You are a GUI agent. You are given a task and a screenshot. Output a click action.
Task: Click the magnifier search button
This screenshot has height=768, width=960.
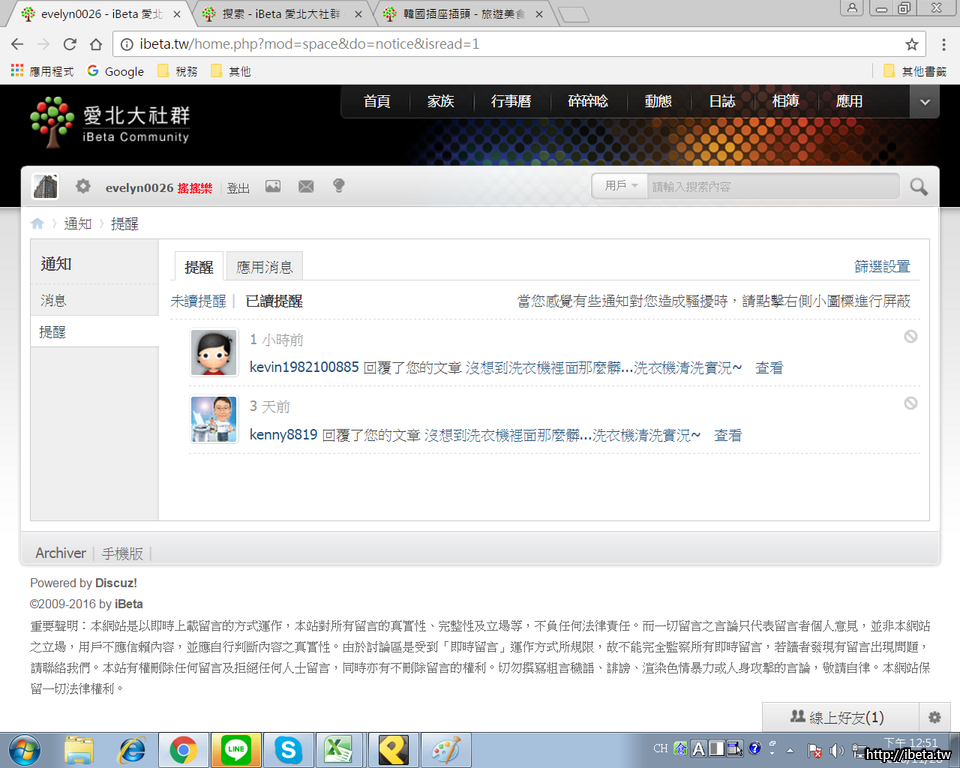[918, 186]
